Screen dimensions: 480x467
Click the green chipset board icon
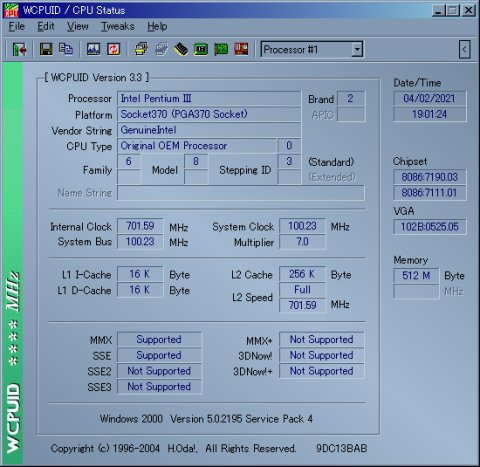pos(201,49)
